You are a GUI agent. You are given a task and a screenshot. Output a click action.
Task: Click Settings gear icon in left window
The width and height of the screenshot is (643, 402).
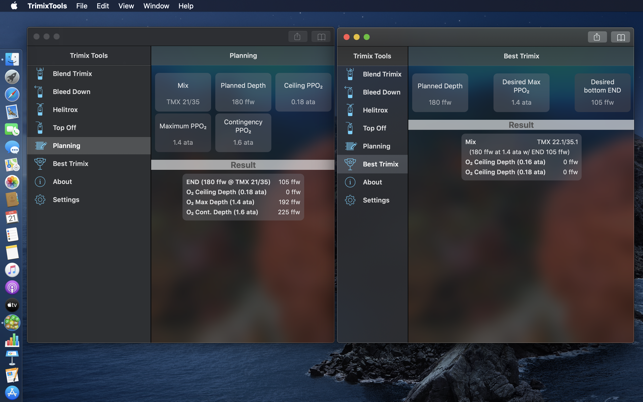40,200
